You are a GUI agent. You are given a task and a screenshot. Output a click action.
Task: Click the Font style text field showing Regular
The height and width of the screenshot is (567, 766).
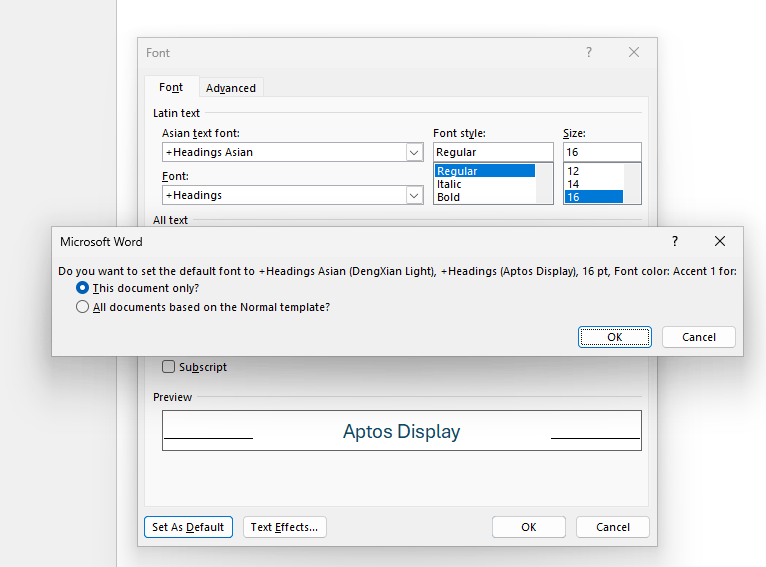[x=493, y=152]
